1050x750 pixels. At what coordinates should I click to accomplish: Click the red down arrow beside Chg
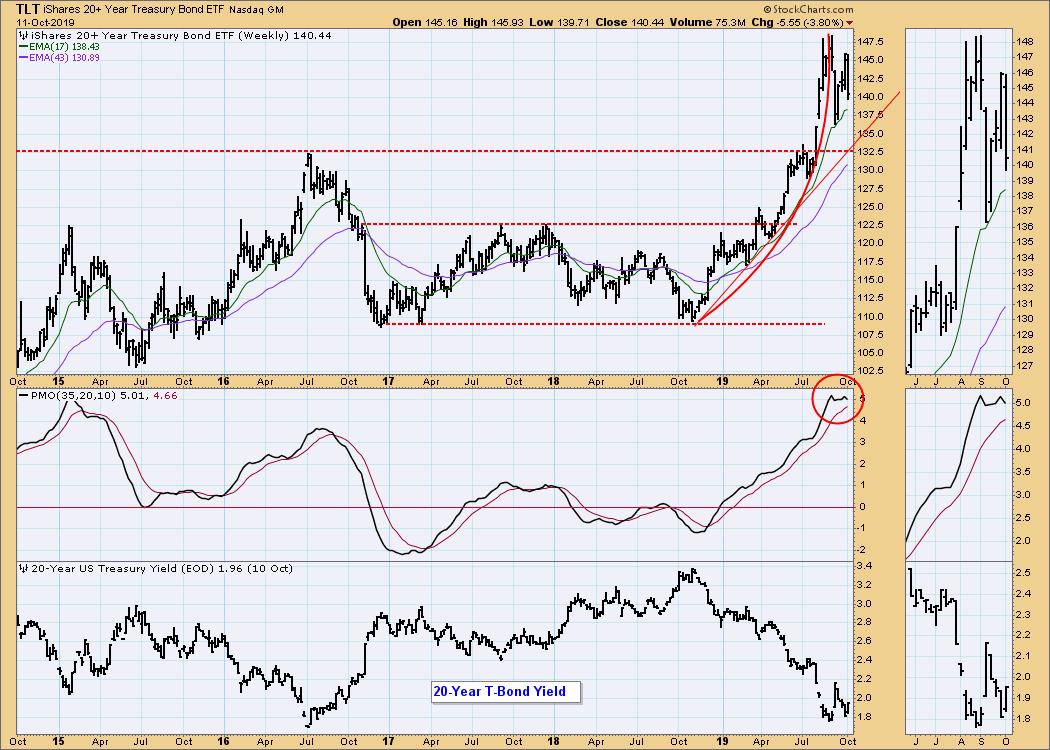(x=850, y=23)
